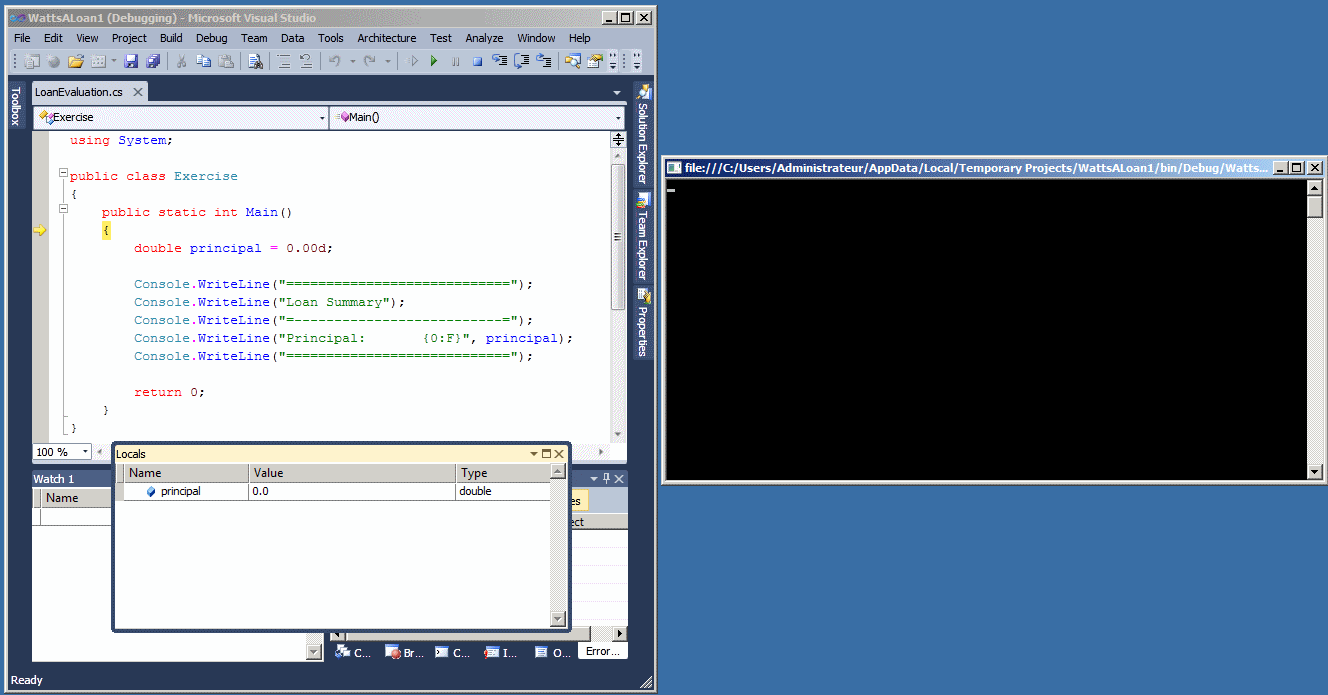Click the Break All pause icon
Viewport: 1328px width, 695px height.
(456, 60)
